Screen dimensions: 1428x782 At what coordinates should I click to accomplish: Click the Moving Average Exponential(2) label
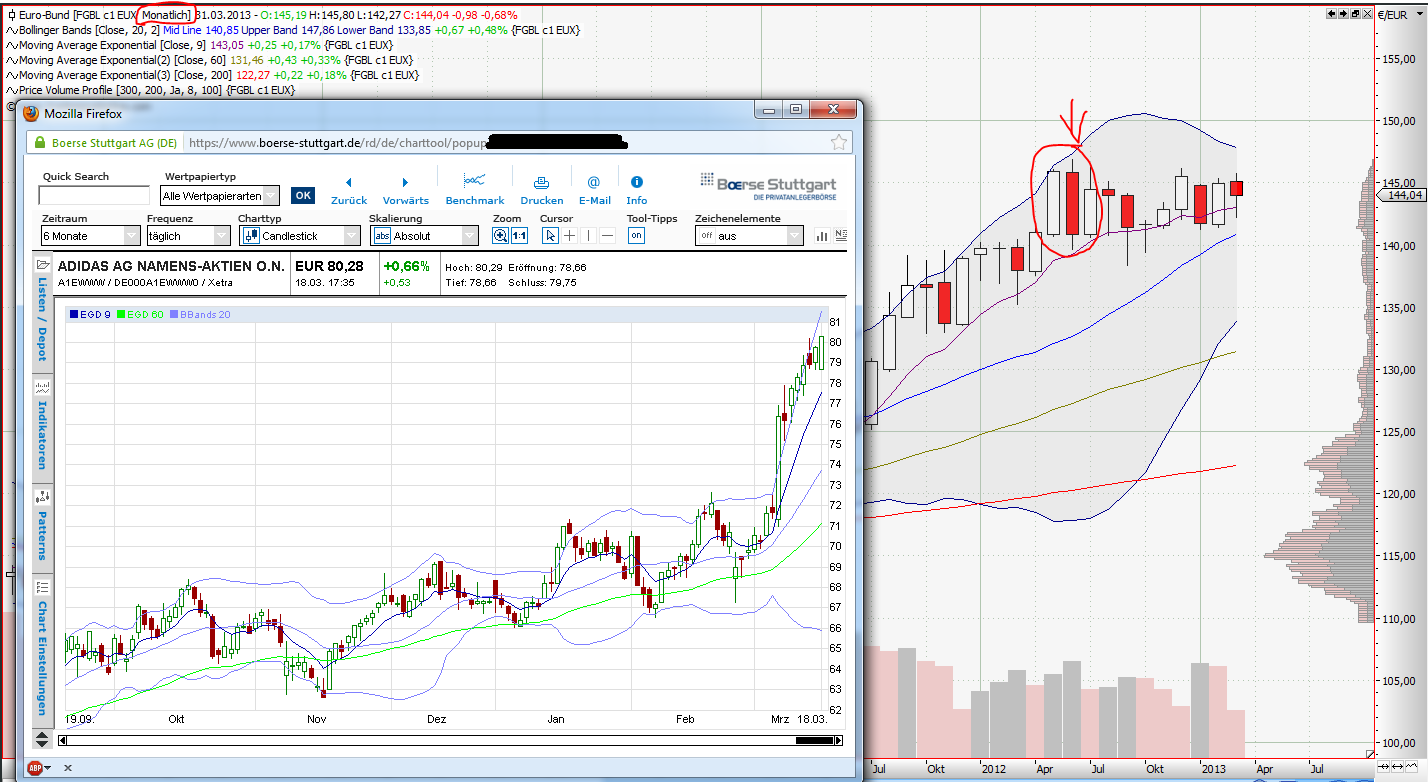tap(122, 60)
